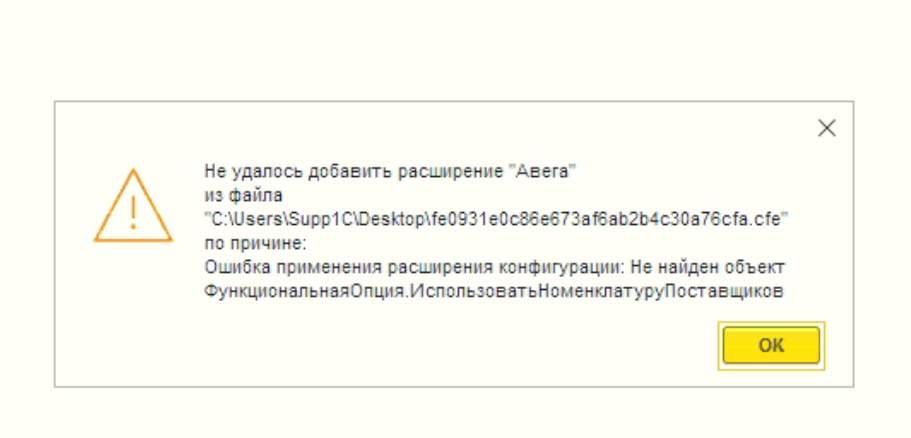Click the 'расширения конфигурации:' words
Image resolution: width=911 pixels, height=438 pixels.
505,268
